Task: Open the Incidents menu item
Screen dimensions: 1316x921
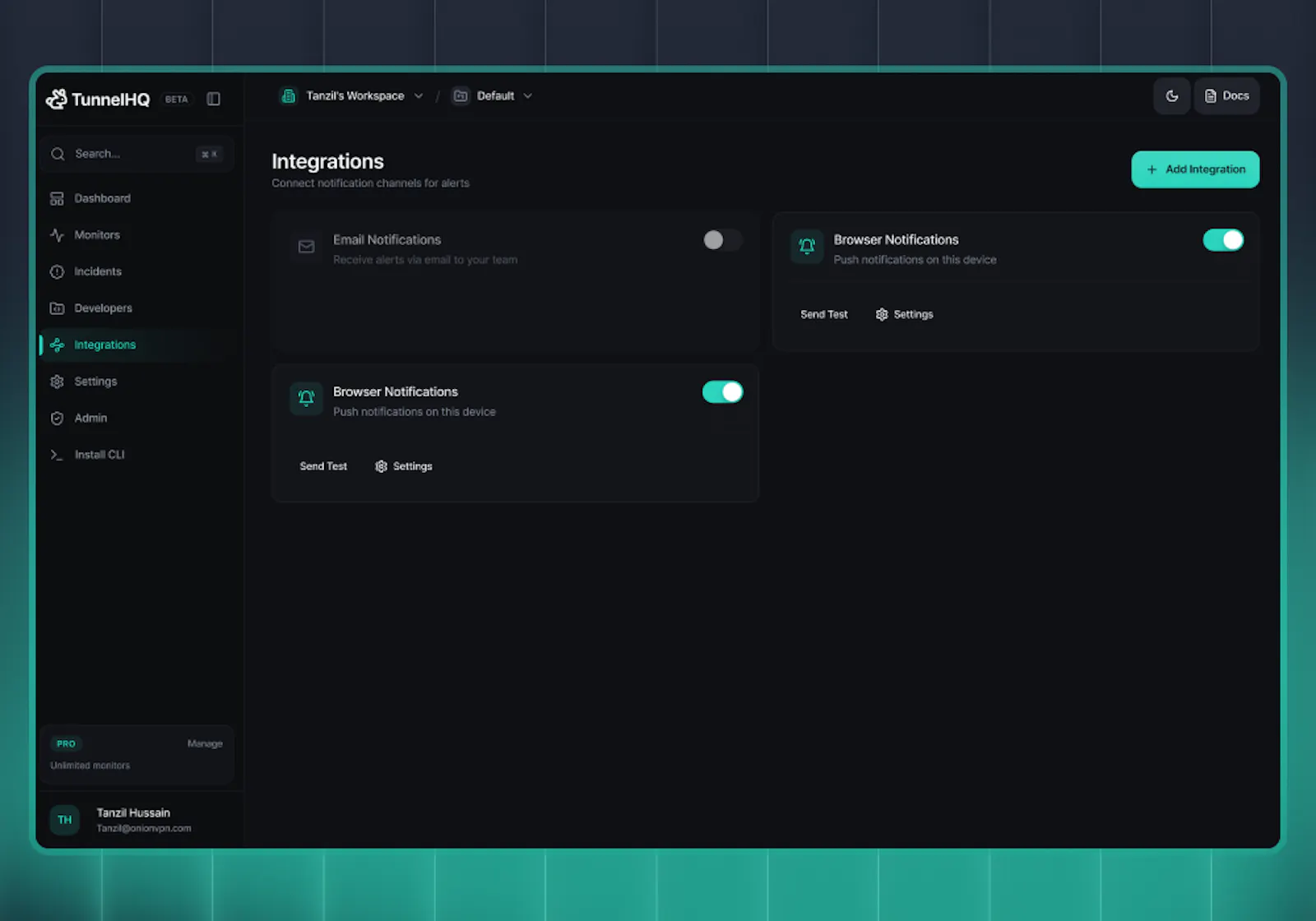Action: 137,271
